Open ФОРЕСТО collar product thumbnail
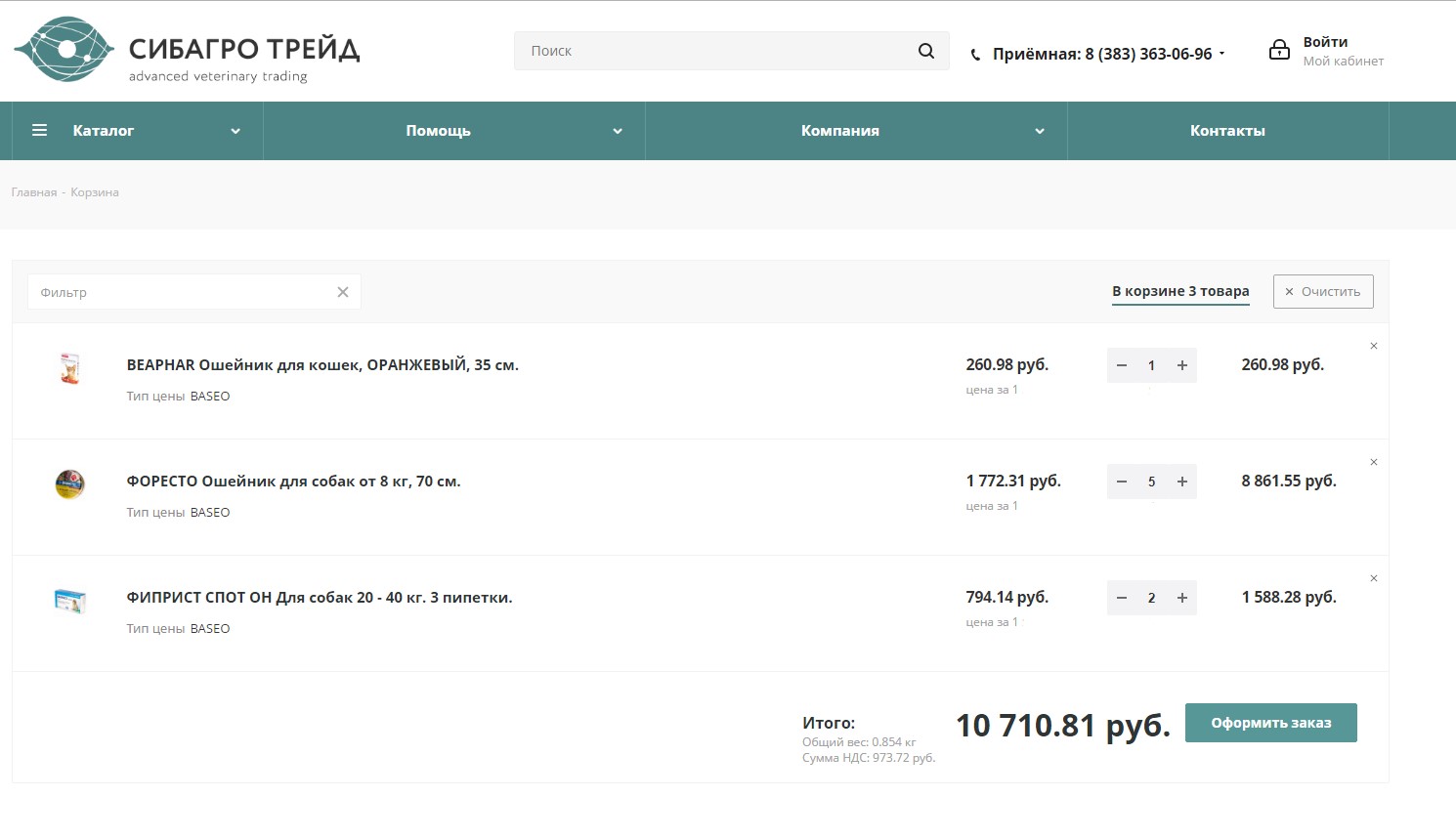The width and height of the screenshot is (1456, 839). (69, 483)
